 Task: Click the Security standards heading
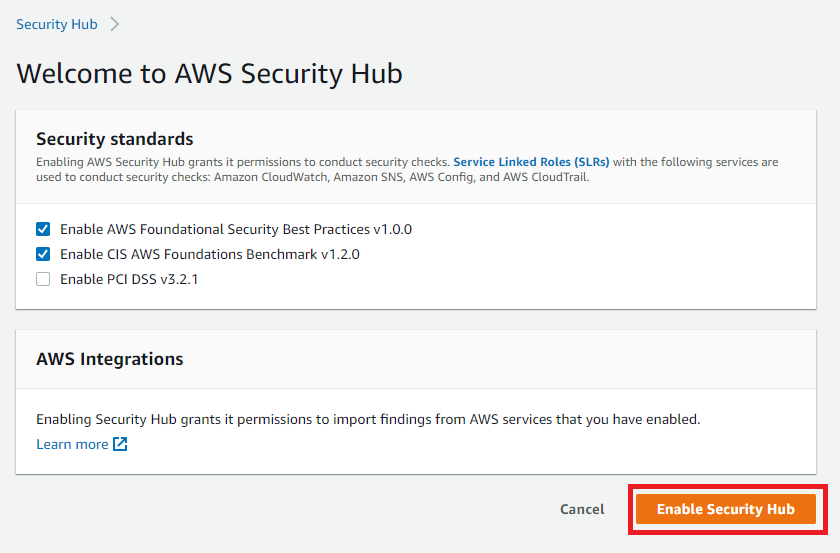point(115,139)
